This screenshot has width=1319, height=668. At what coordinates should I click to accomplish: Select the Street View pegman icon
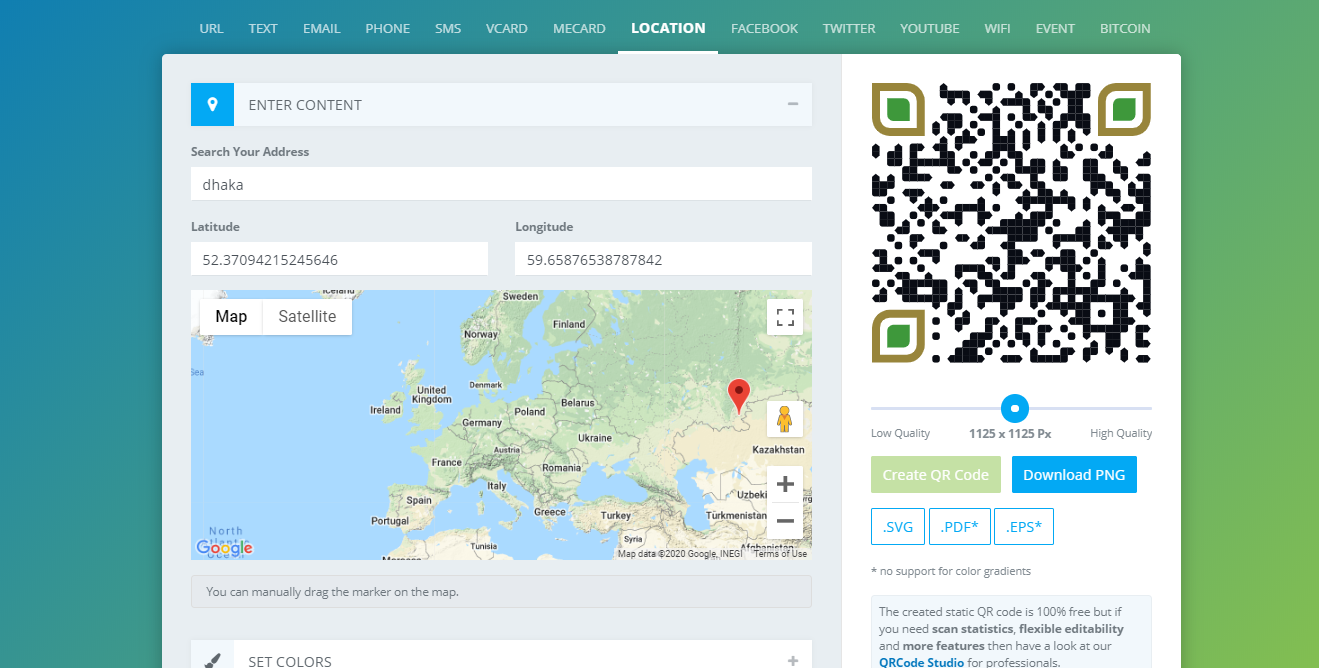785,419
